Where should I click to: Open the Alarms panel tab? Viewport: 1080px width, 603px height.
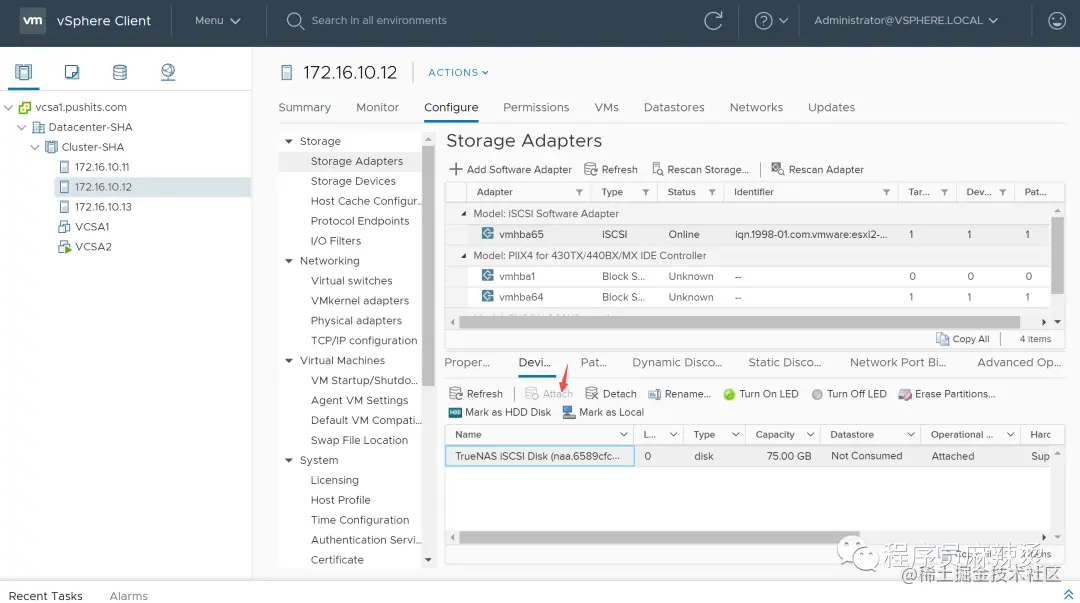click(128, 596)
